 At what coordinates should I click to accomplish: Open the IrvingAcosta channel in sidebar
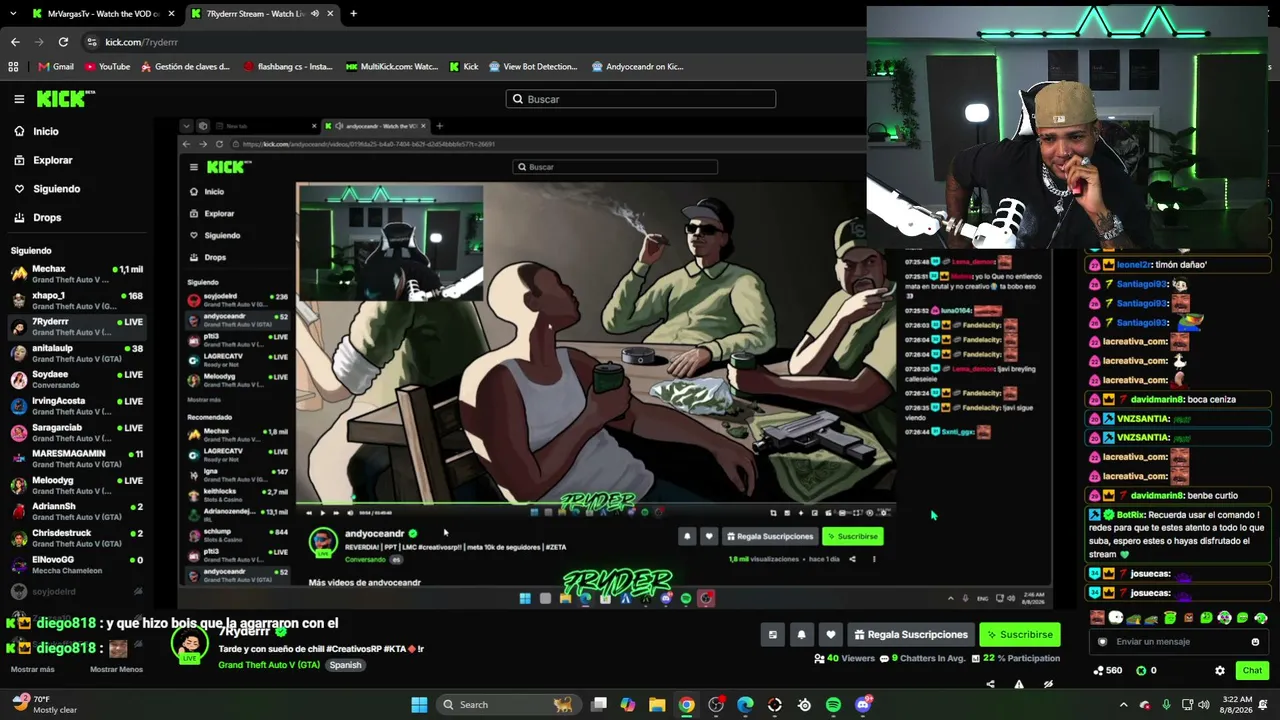(77, 406)
